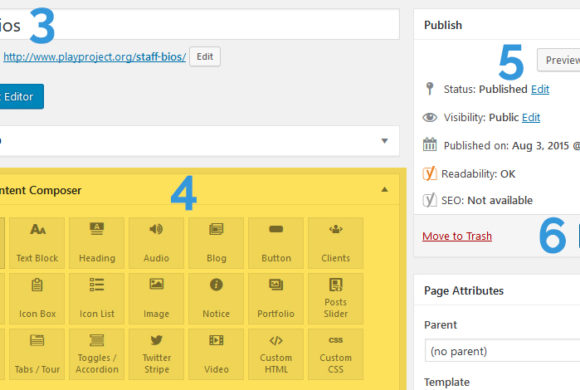Insert a Tabs / Tour element

(x=37, y=354)
